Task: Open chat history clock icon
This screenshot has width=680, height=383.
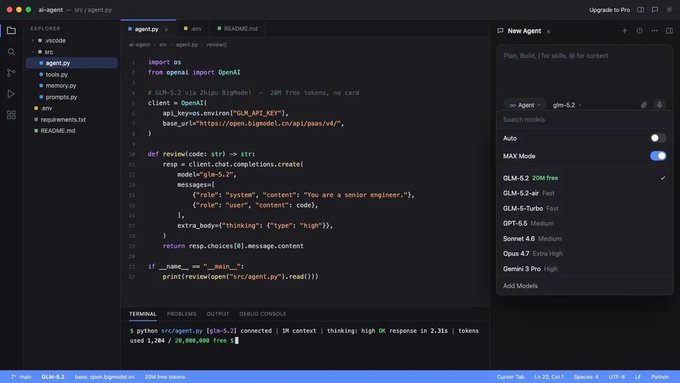Action: click(x=639, y=31)
